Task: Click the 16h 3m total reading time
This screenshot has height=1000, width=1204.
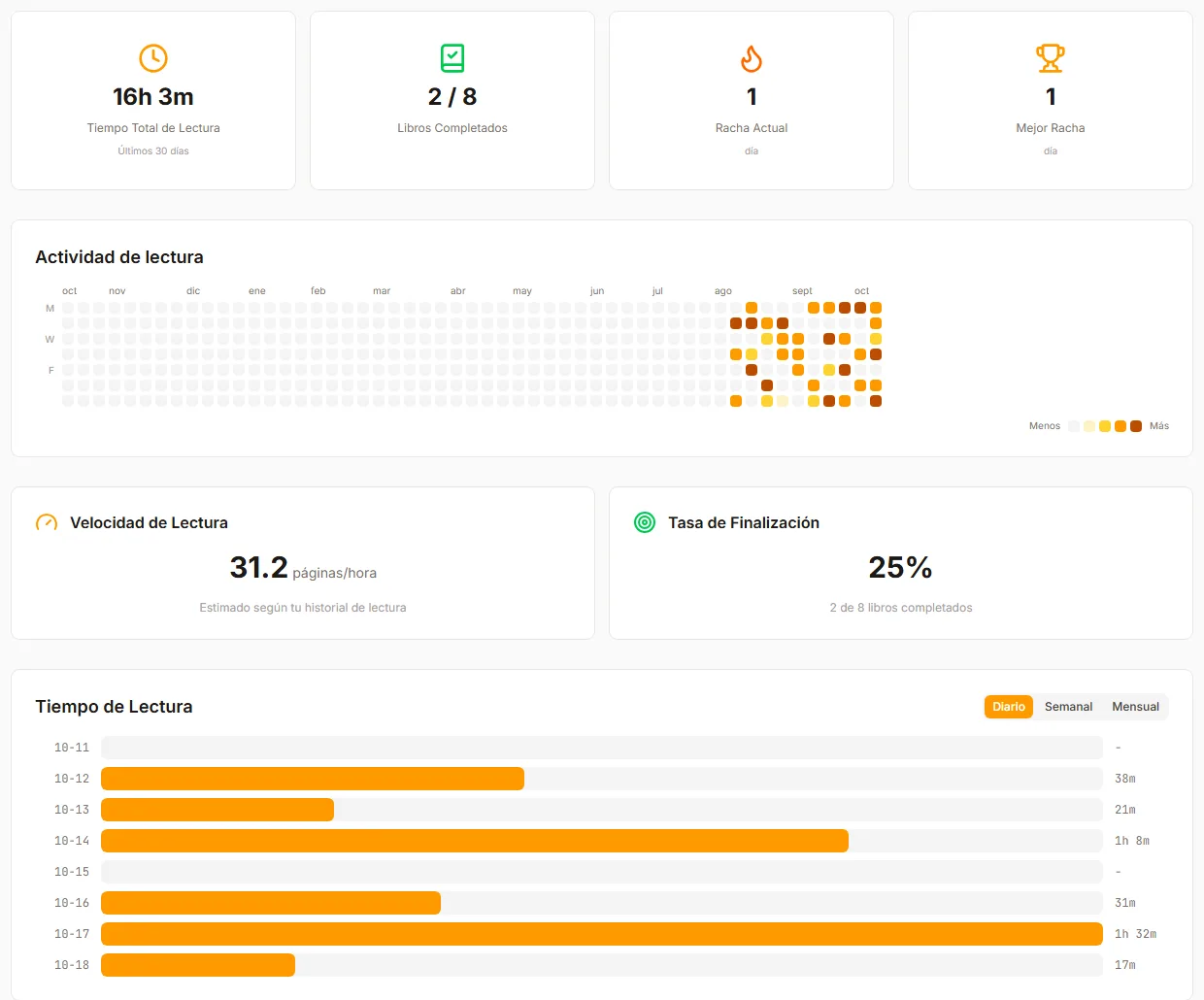Action: 153,97
